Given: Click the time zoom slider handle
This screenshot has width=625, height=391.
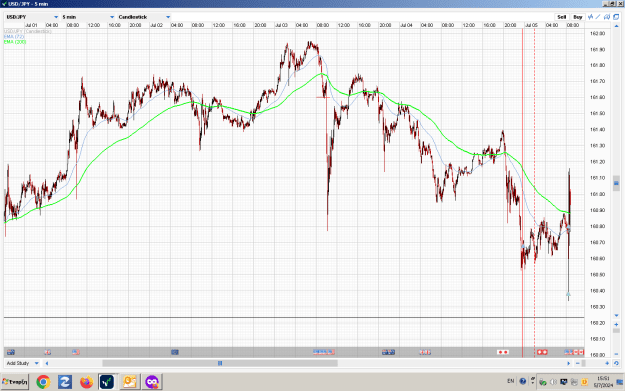Looking at the screenshot, I should [x=584, y=363].
